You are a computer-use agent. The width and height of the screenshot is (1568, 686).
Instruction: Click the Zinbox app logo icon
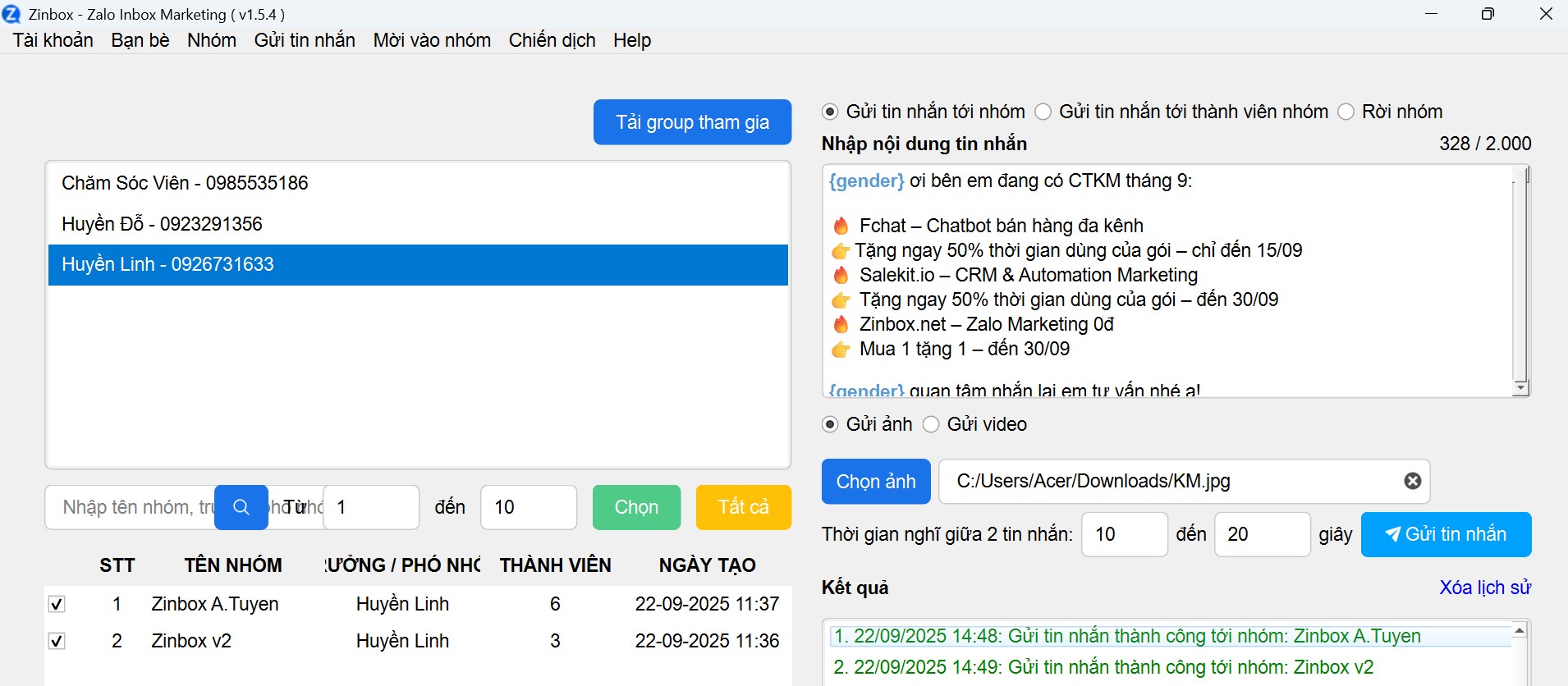[x=11, y=14]
